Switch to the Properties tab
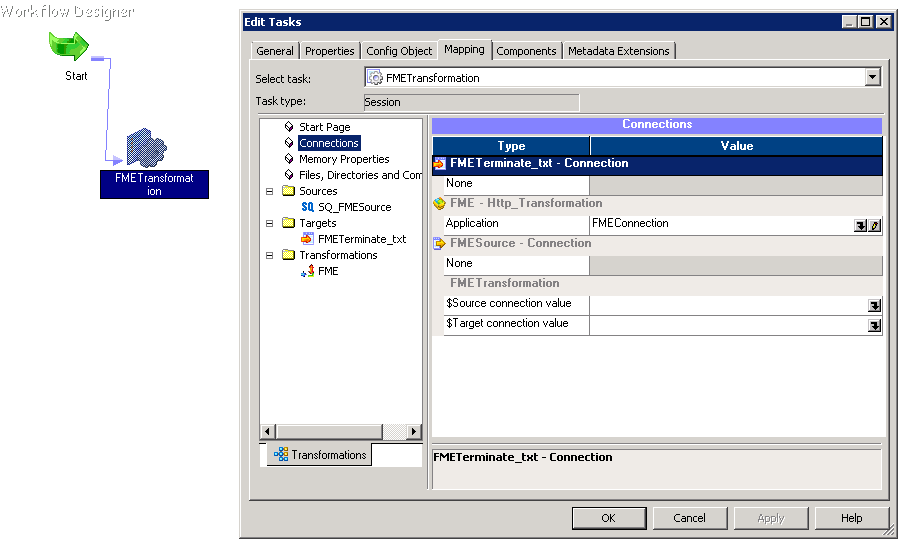This screenshot has height=546, width=913. click(x=330, y=51)
